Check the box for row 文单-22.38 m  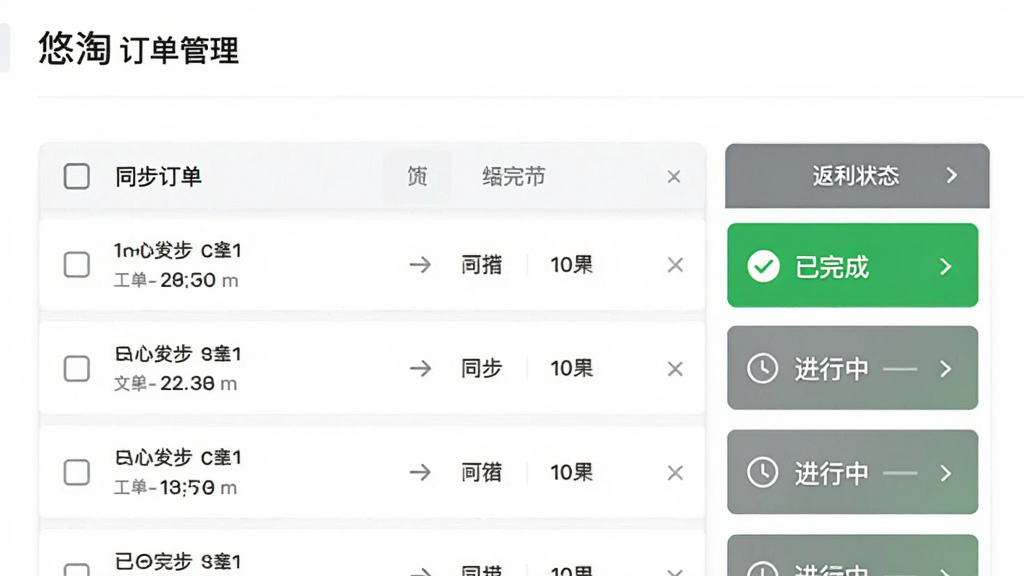(x=76, y=368)
